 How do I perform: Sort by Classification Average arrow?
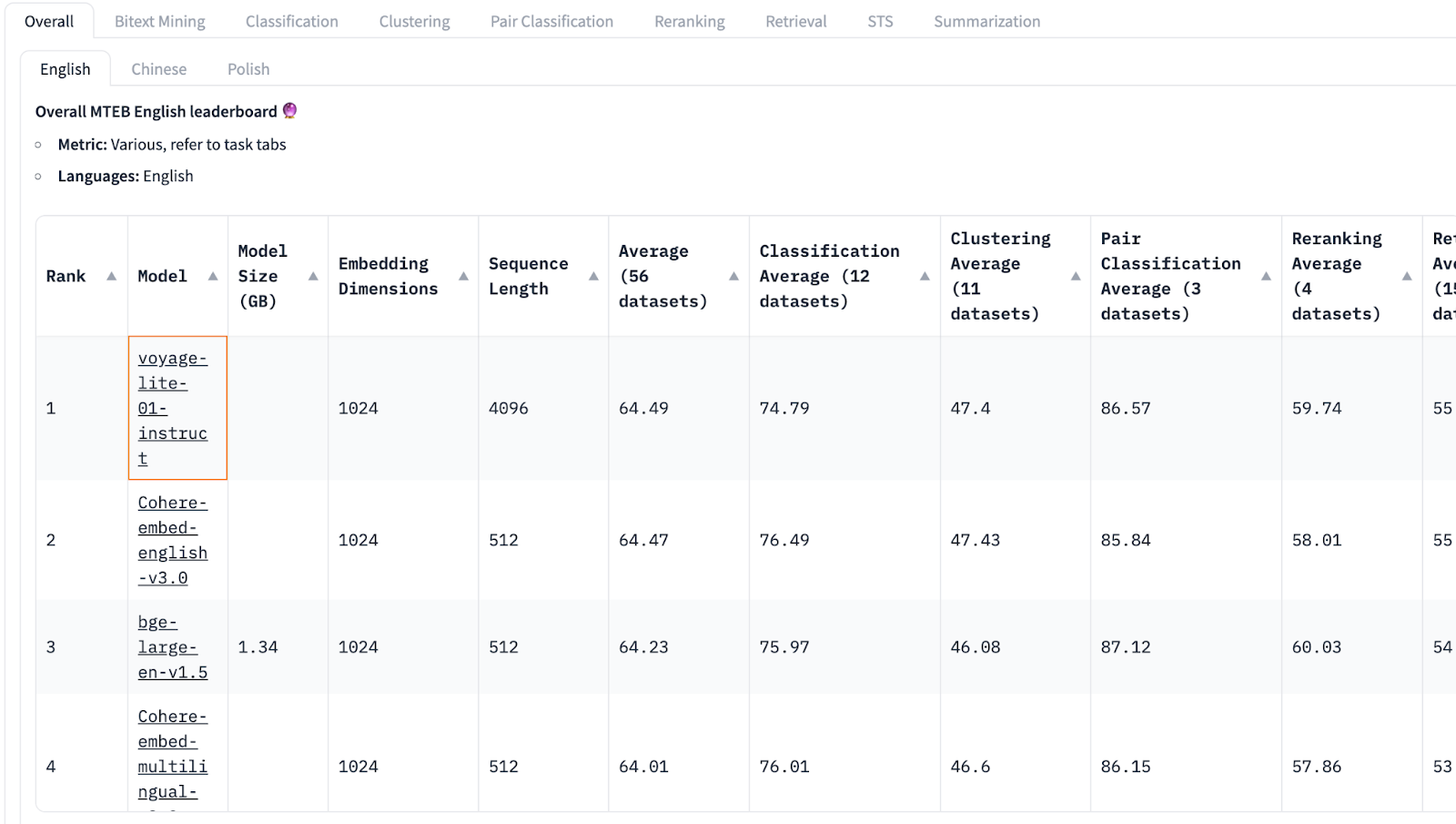[925, 276]
